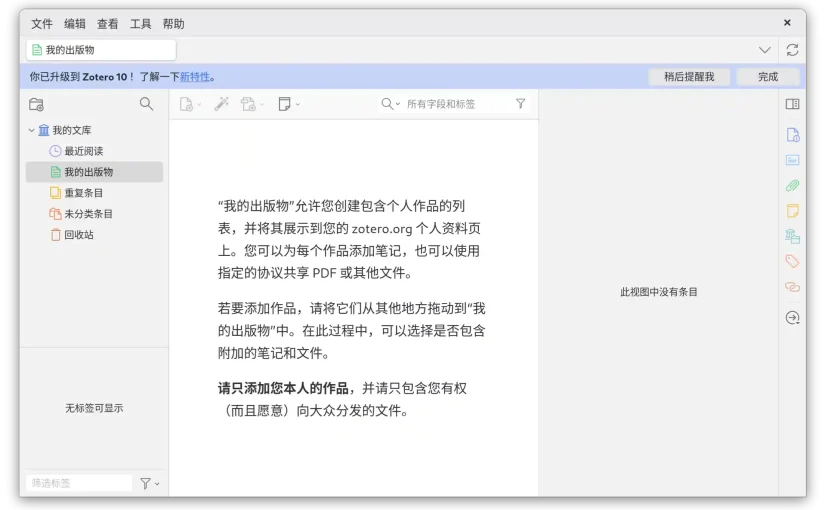Toggle the item pane layout icon

tap(792, 104)
